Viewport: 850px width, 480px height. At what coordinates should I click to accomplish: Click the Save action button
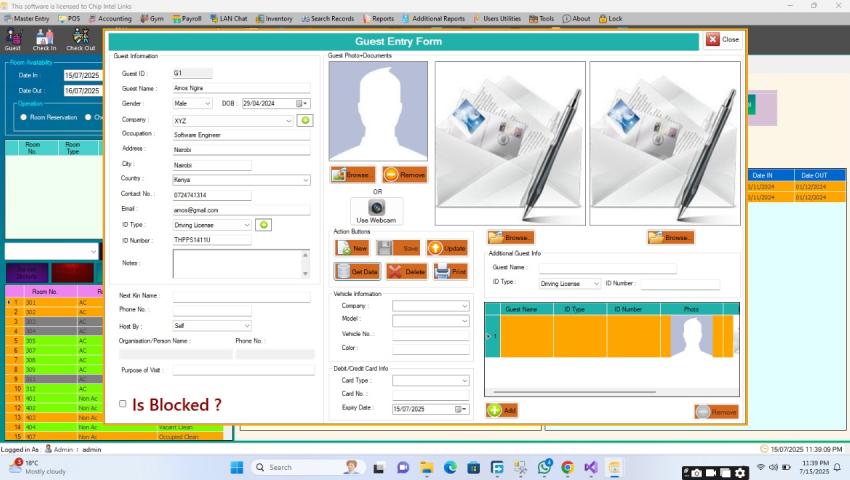pyautogui.click(x=398, y=248)
